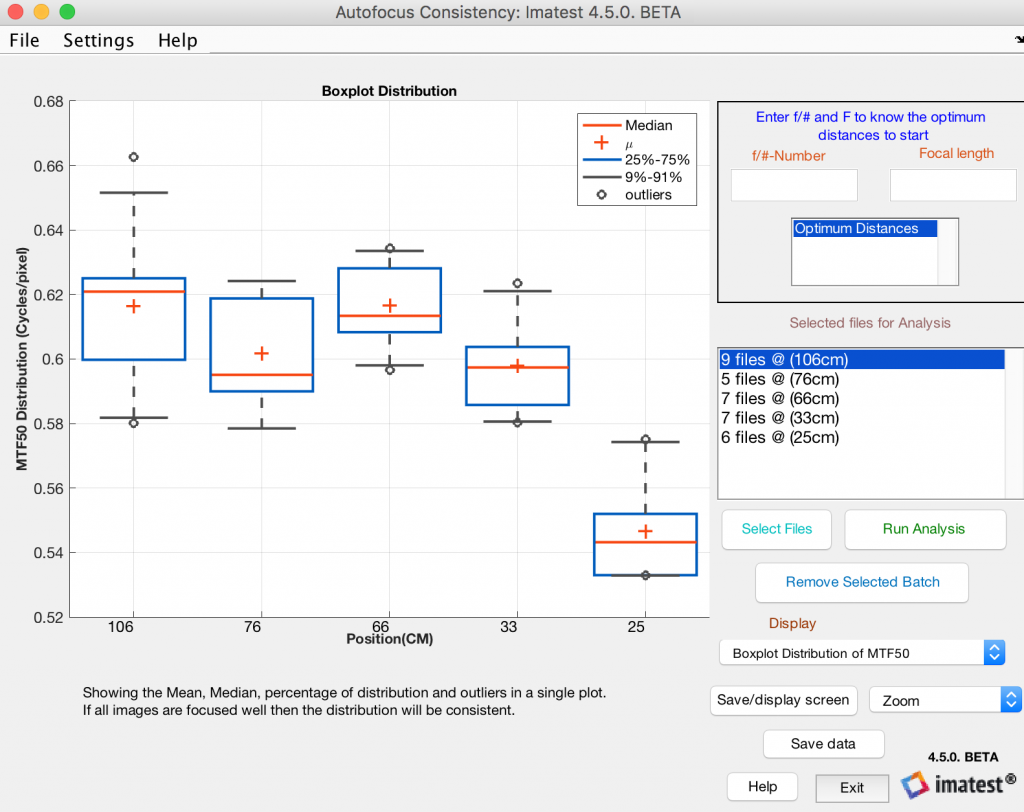Focus the Focal length input field

[953, 186]
